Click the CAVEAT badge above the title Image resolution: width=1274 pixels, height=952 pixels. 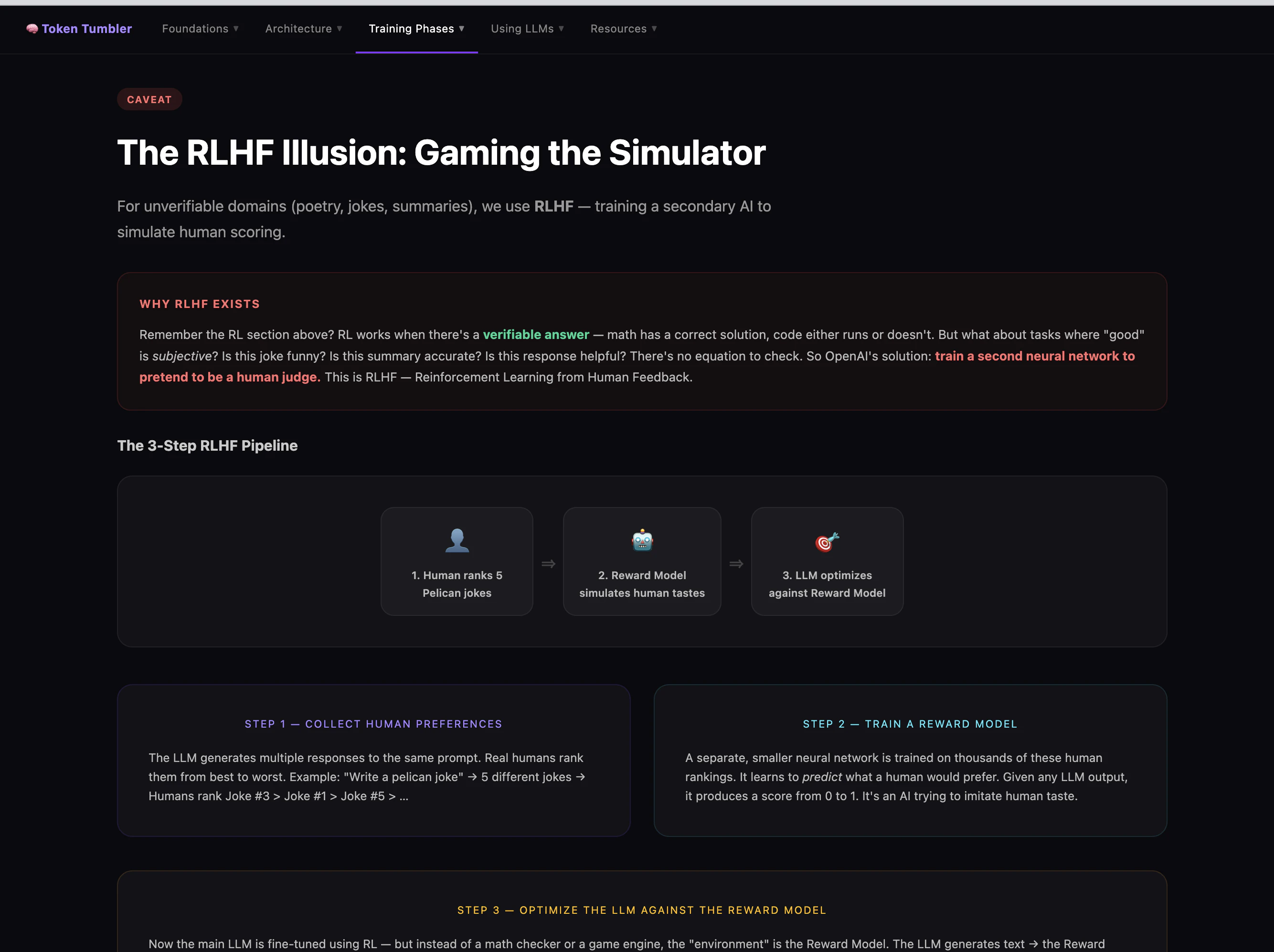149,99
